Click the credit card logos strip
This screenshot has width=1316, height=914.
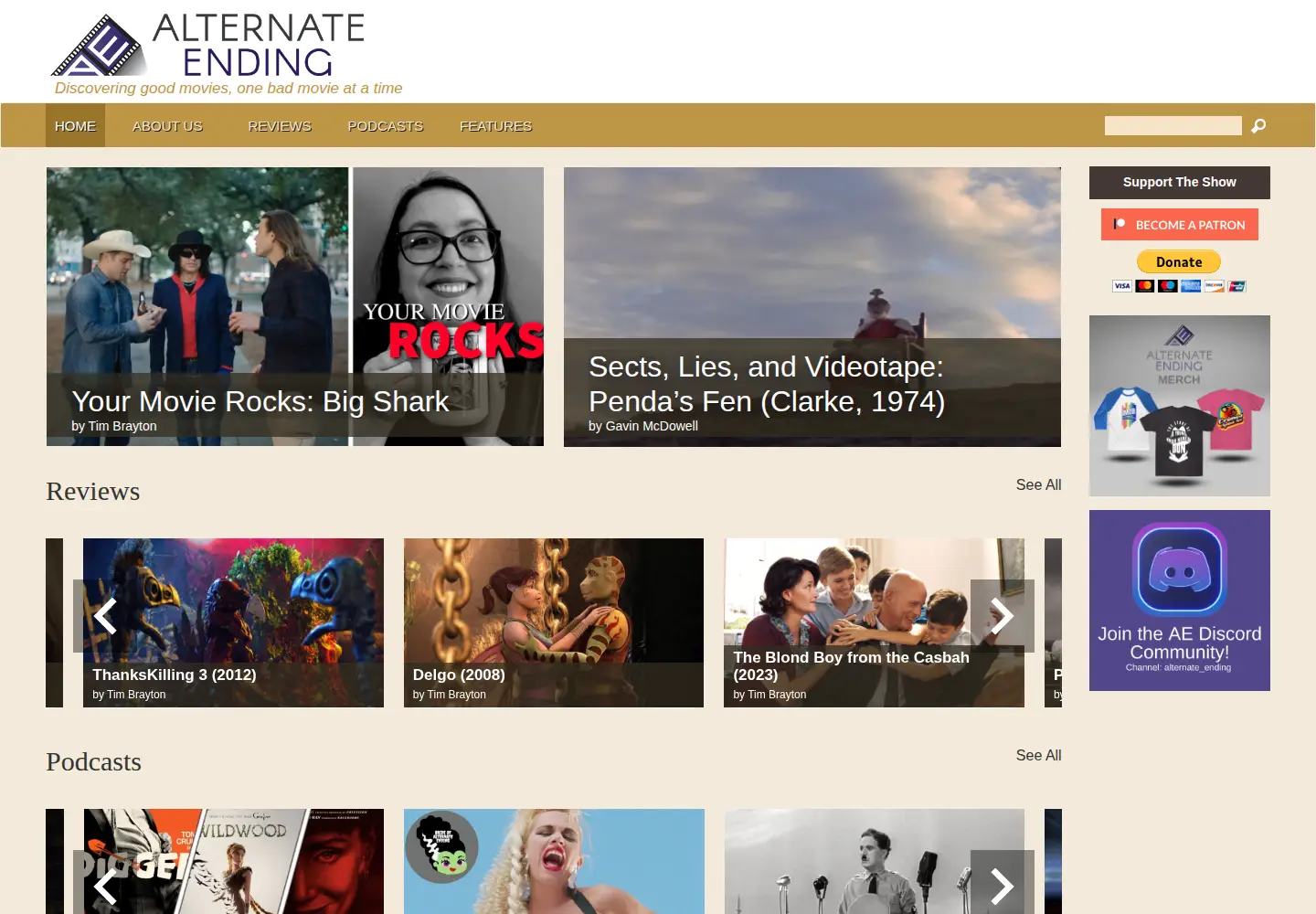1179,286
